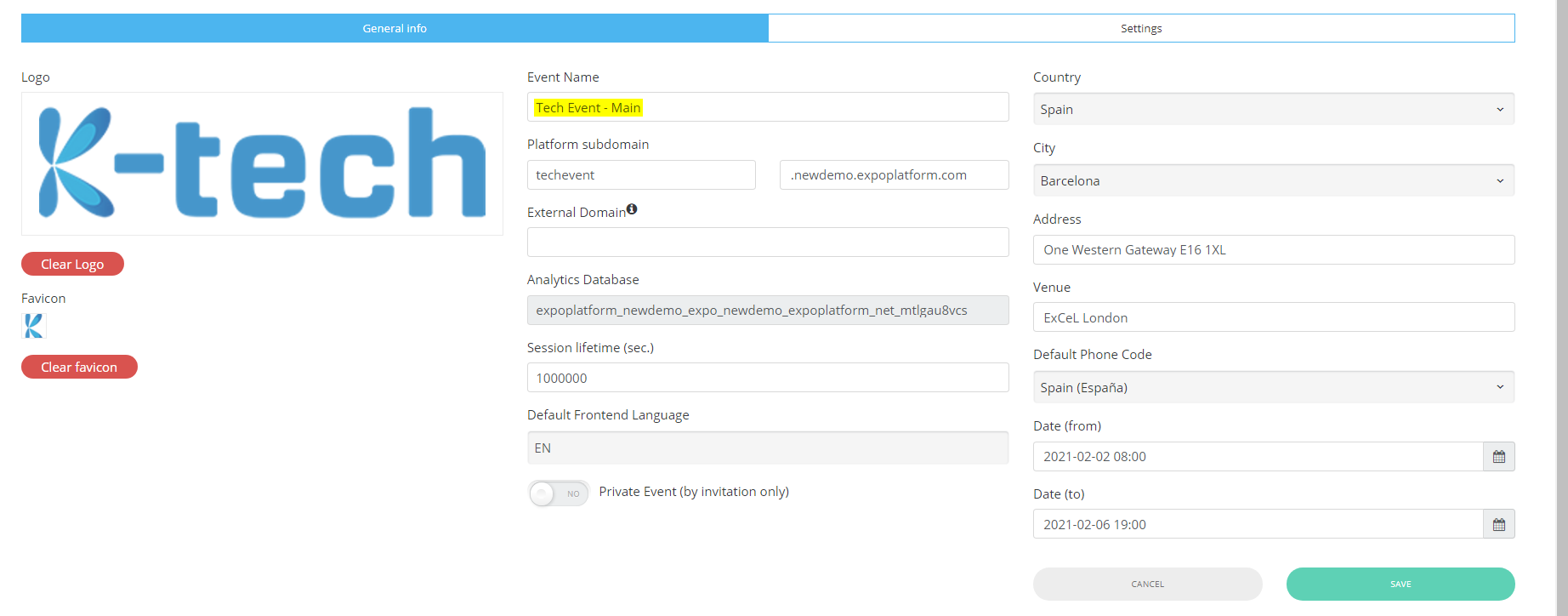Click the Session lifetime input field
The image size is (1568, 616).
pos(767,378)
